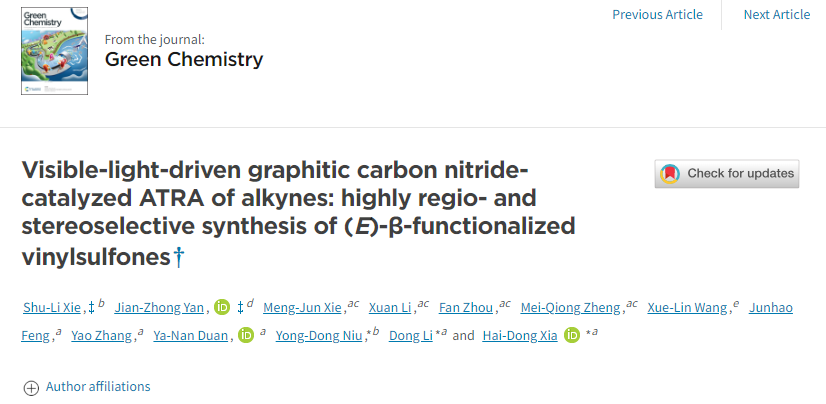Click the double-dagger footnote after Shu-Li Xie
Viewport: 826px width, 404px height.
tap(91, 308)
